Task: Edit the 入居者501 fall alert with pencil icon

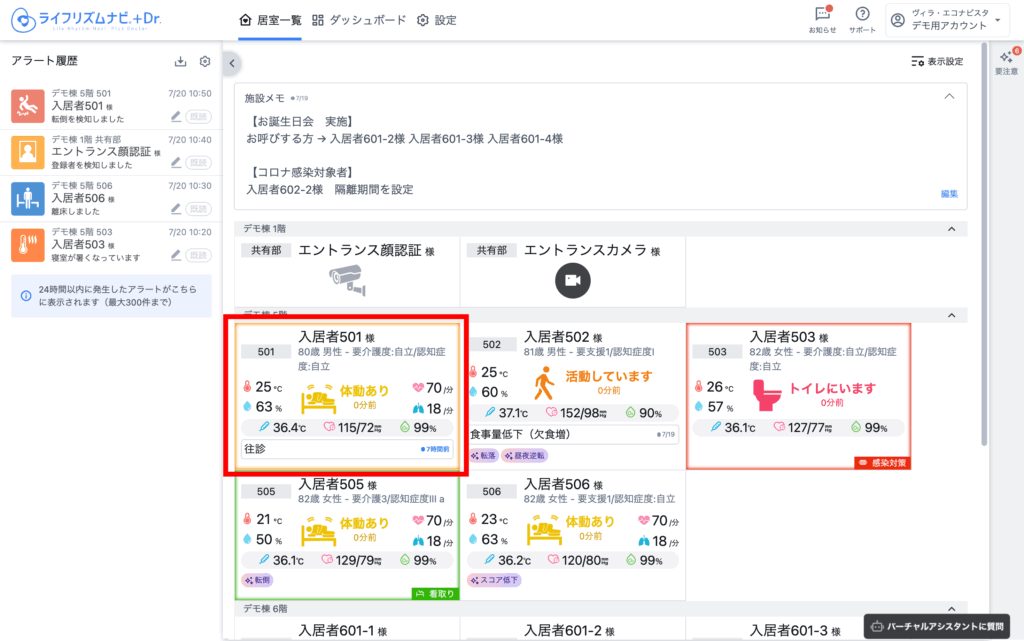Action: (176, 115)
